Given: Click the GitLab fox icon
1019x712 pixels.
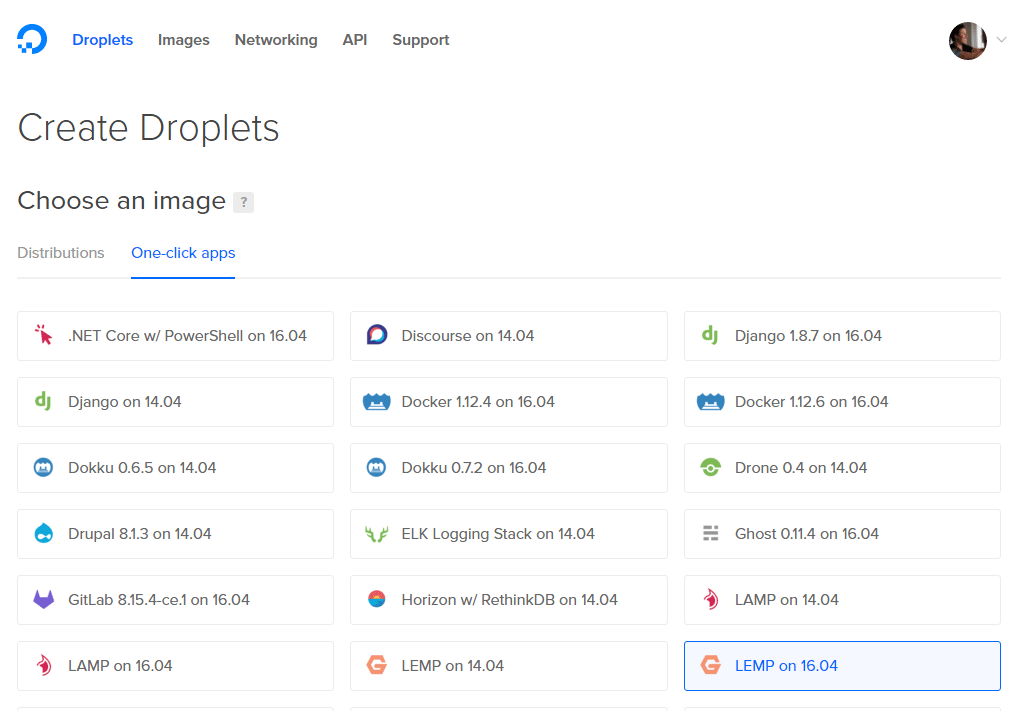Looking at the screenshot, I should pos(44,599).
